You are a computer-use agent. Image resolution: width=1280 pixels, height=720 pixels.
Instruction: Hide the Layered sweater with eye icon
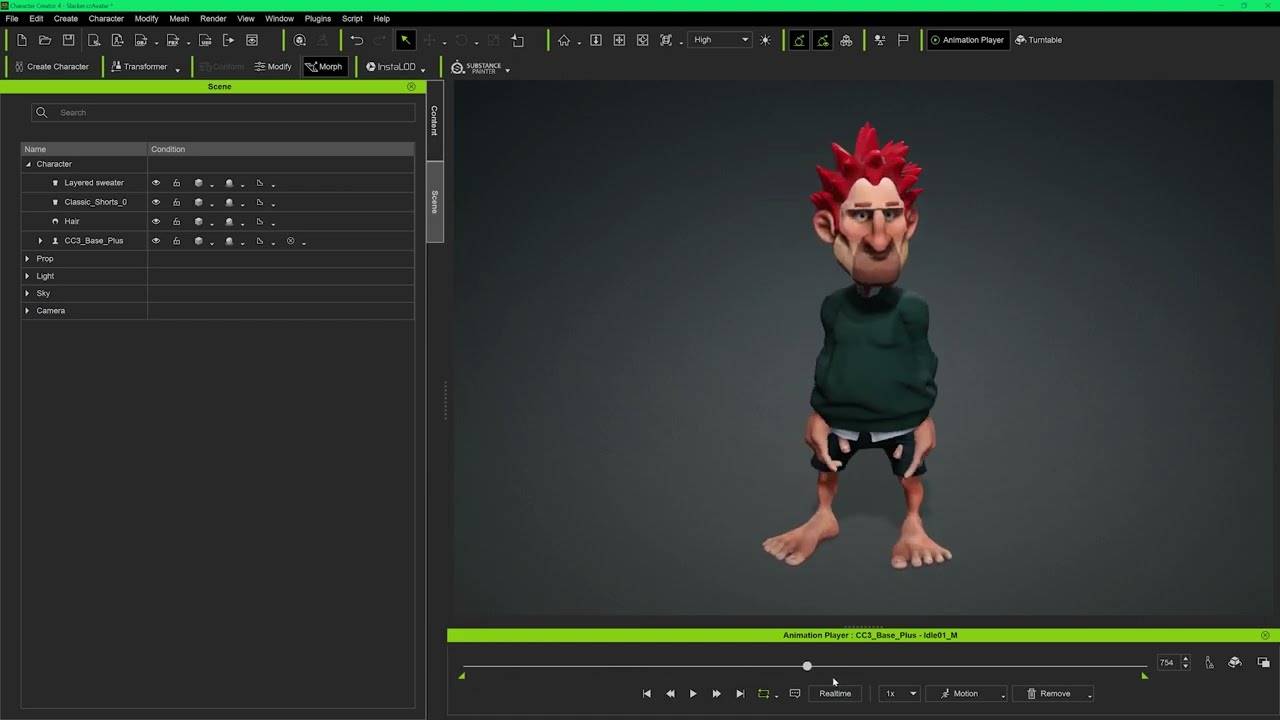tap(156, 183)
